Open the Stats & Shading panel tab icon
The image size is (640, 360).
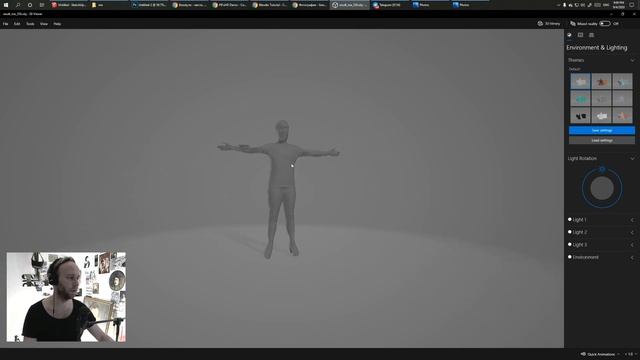pos(580,35)
